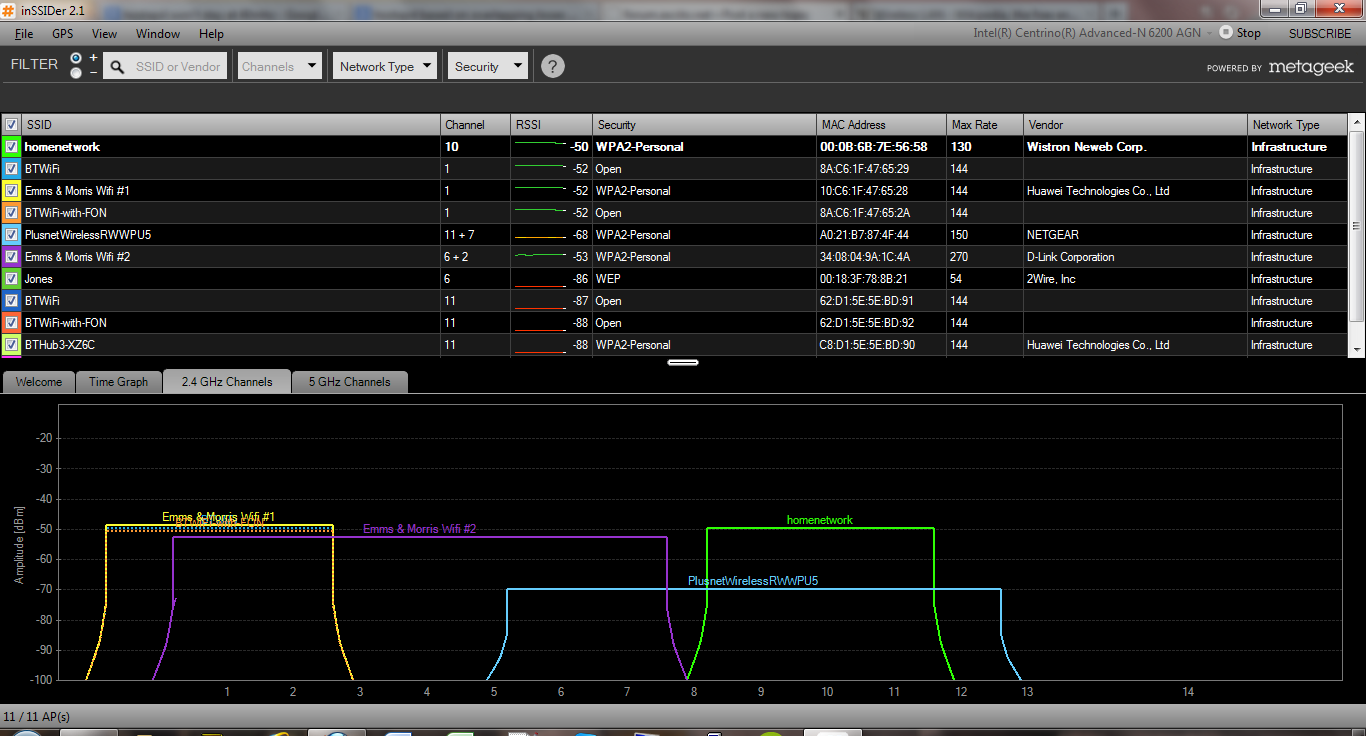Image resolution: width=1366 pixels, height=736 pixels.
Task: Sort by the SSID column header
Action: point(231,125)
